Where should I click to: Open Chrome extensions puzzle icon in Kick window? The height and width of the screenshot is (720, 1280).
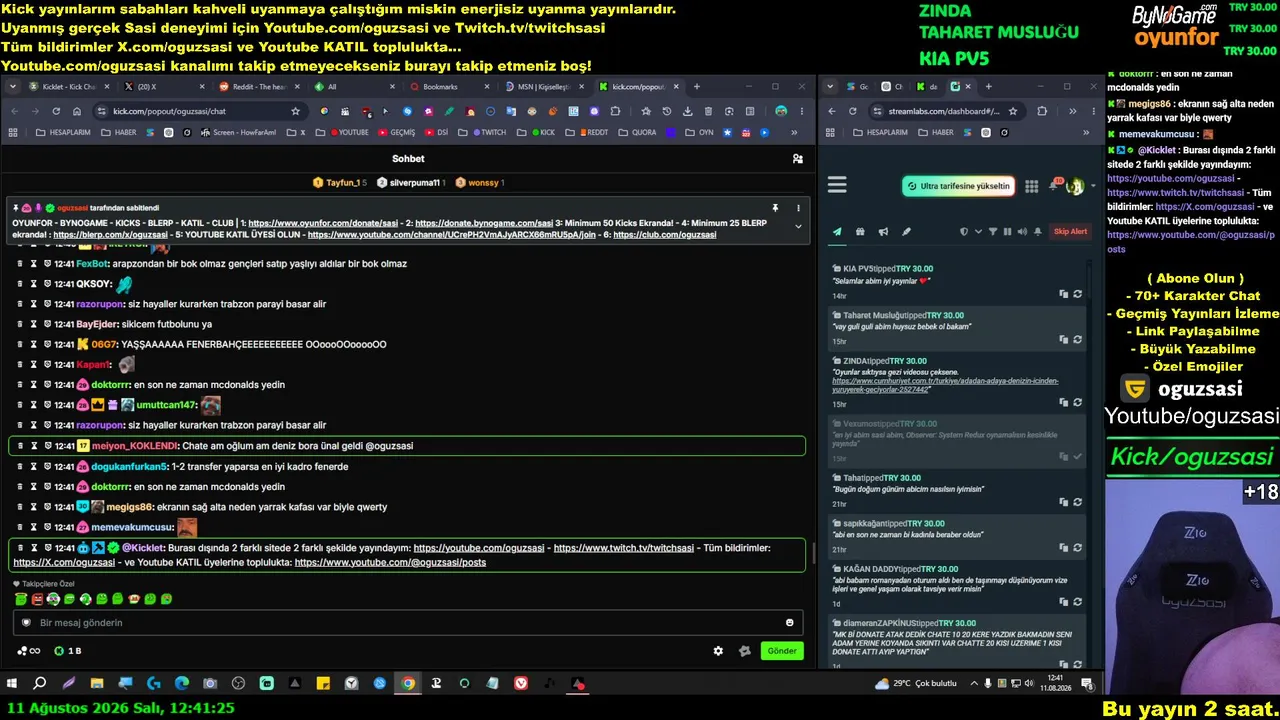click(x=615, y=111)
